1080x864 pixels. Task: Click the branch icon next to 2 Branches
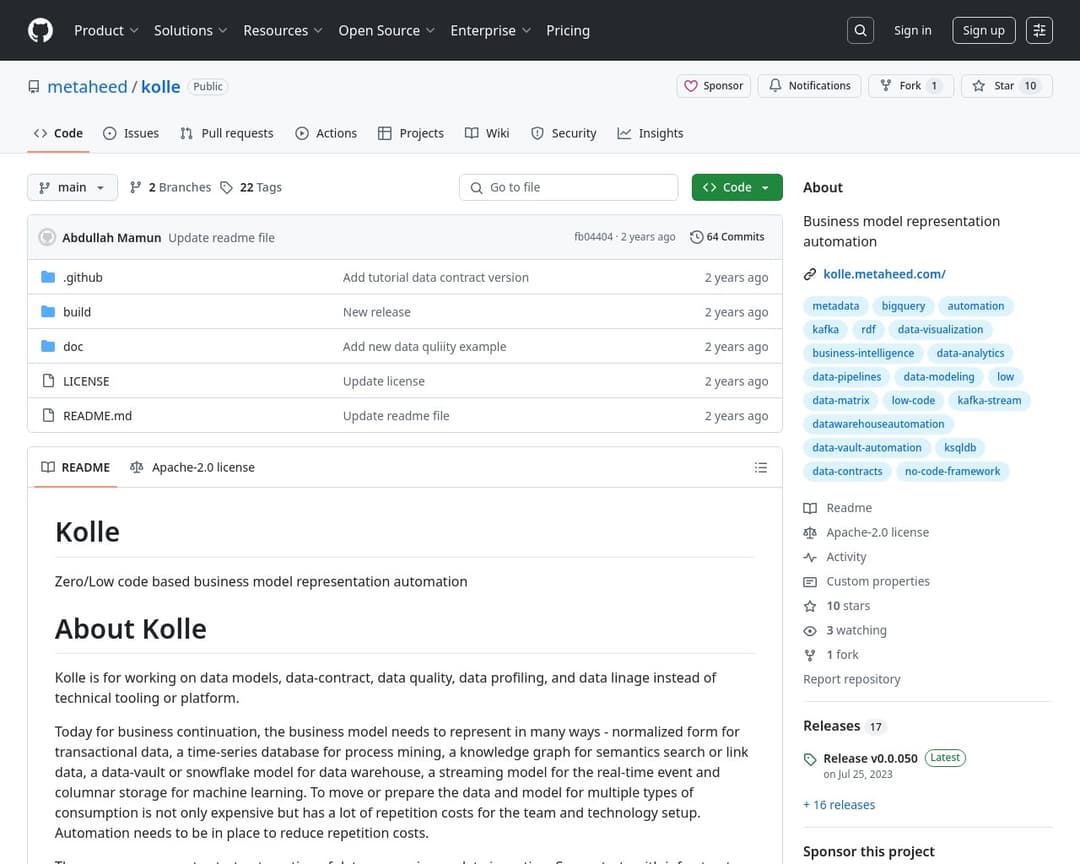136,187
